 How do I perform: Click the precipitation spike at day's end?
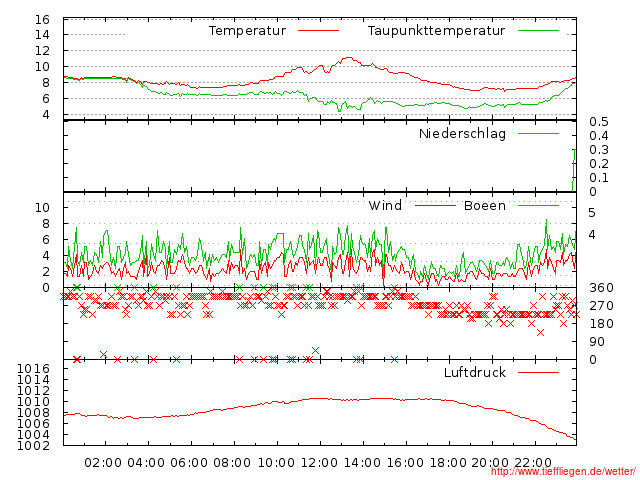coord(574,170)
